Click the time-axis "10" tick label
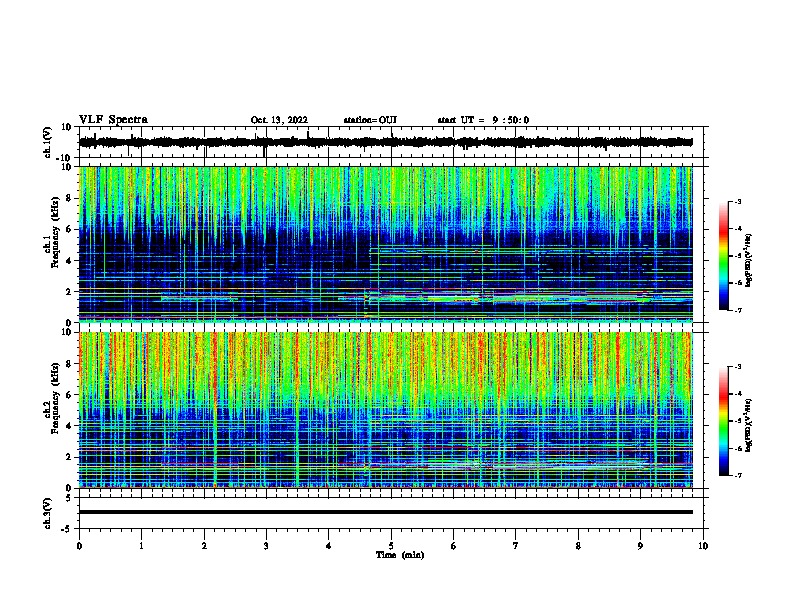Screen dimensions: 792x612 tap(703, 546)
